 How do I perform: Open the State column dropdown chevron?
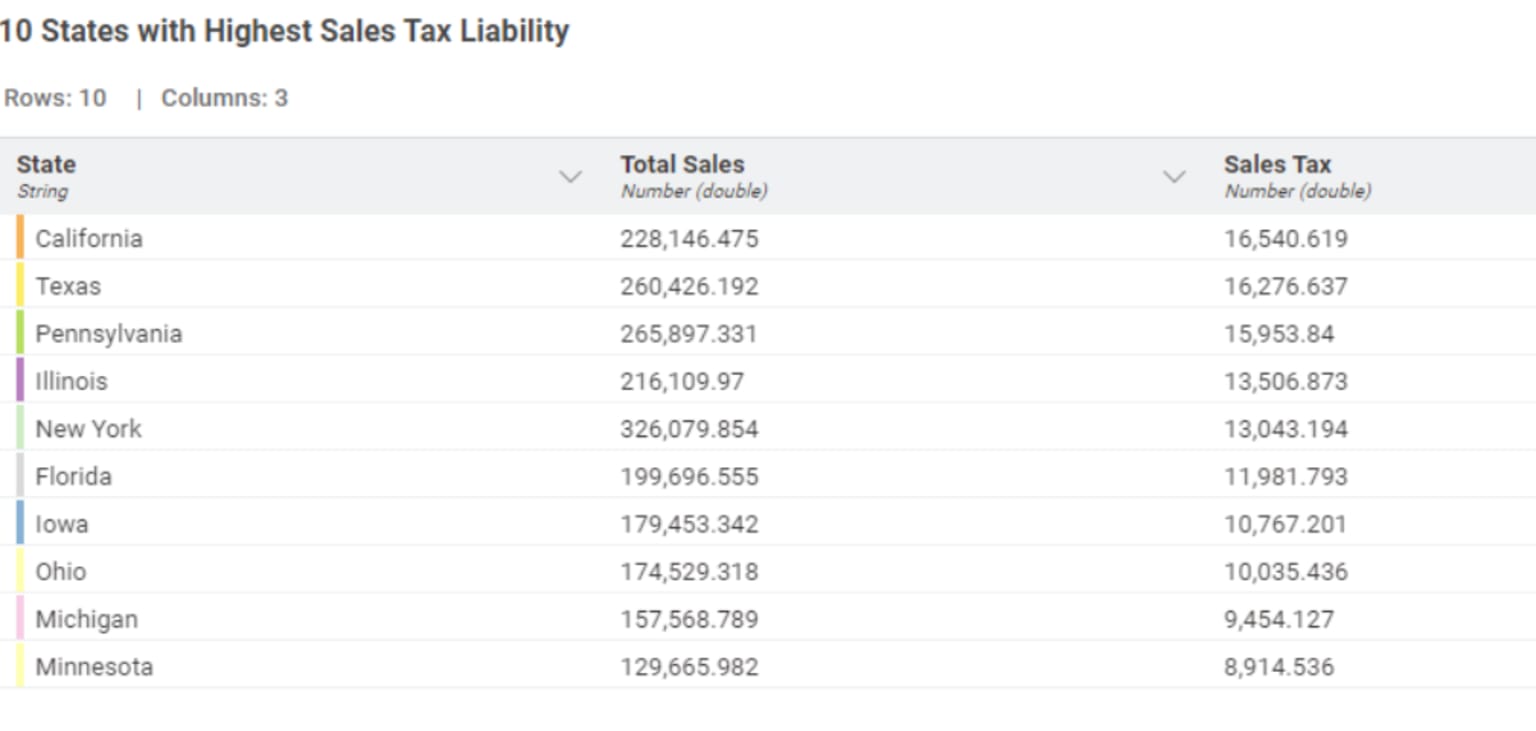(570, 177)
